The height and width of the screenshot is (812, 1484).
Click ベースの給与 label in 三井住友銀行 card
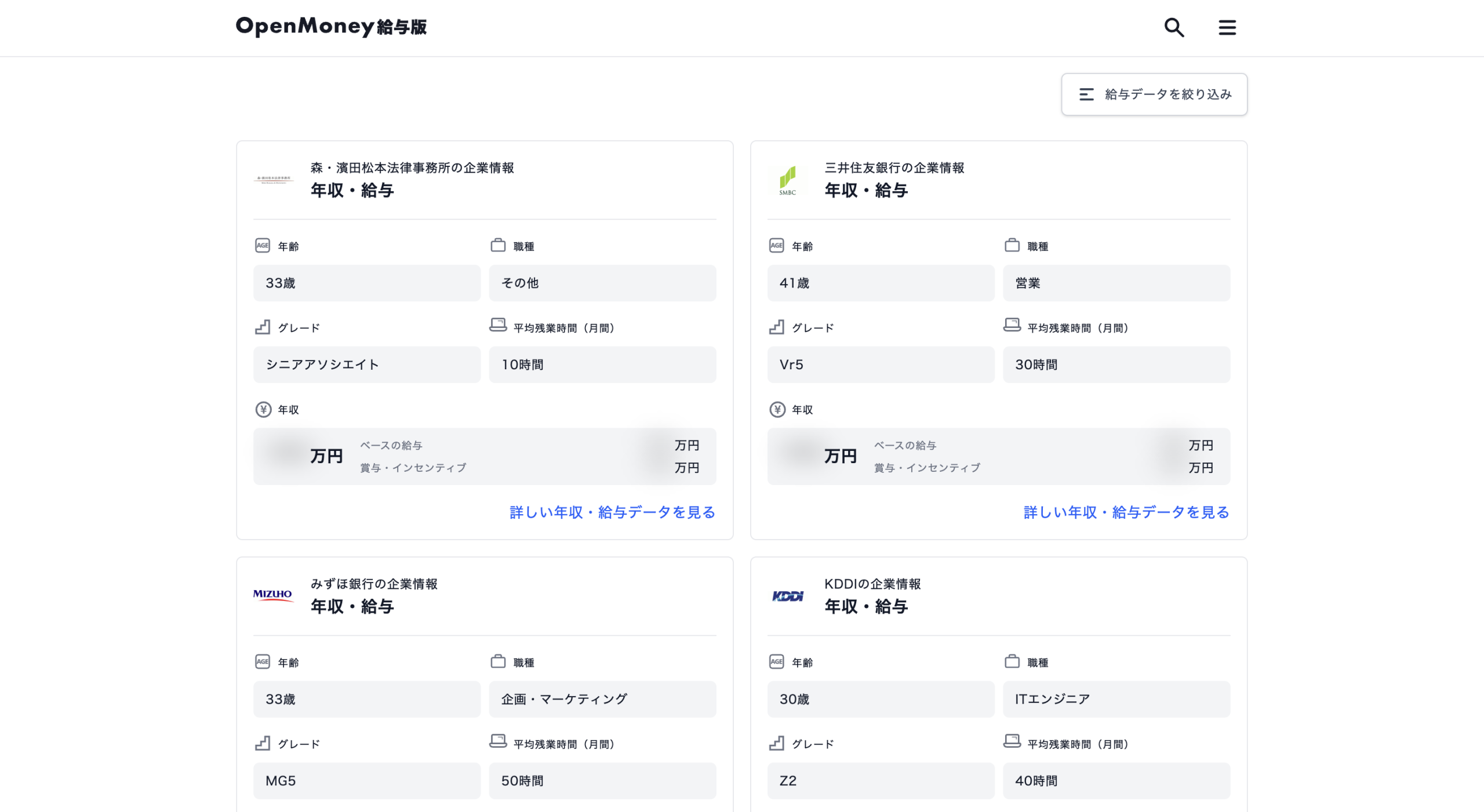pyautogui.click(x=905, y=445)
